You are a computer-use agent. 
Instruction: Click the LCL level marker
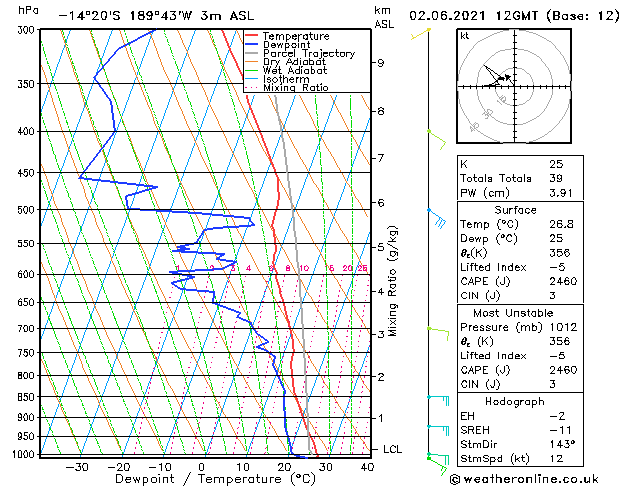pyautogui.click(x=392, y=450)
